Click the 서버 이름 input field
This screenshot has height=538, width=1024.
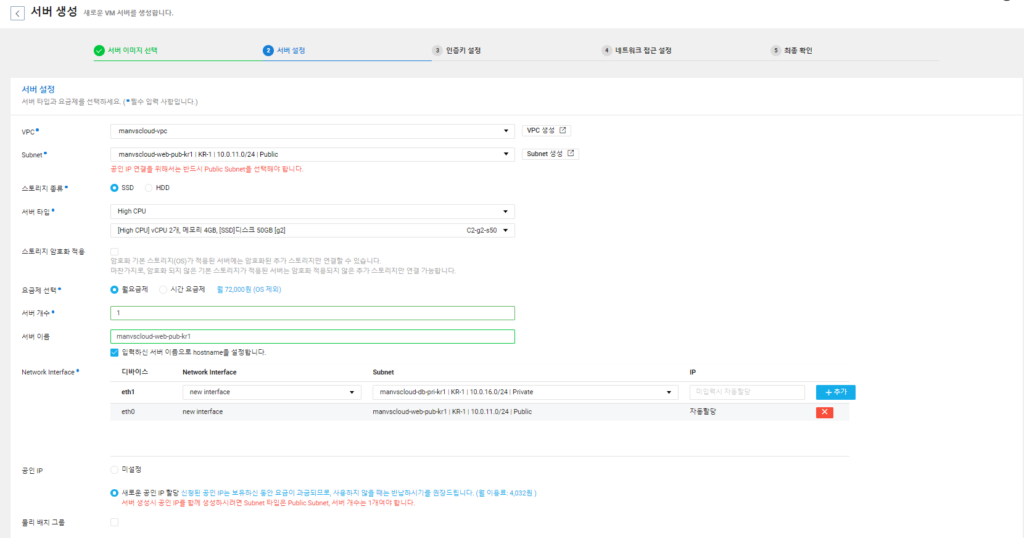point(312,336)
